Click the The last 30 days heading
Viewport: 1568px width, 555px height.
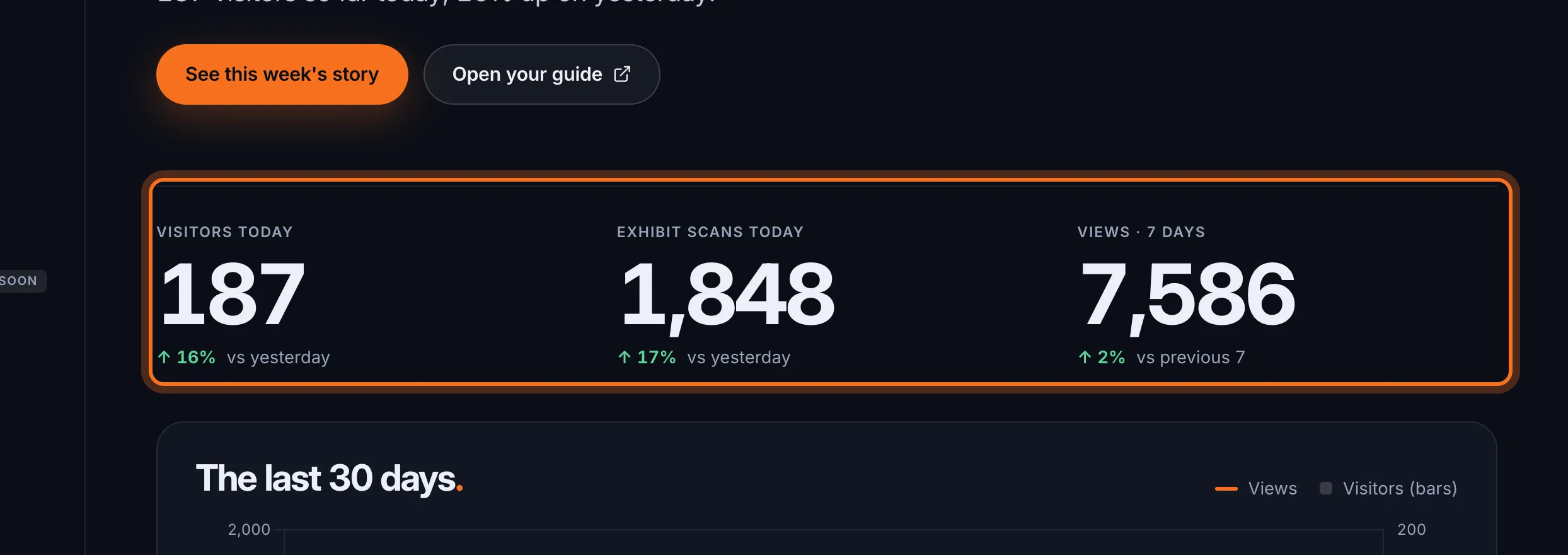[x=329, y=479]
